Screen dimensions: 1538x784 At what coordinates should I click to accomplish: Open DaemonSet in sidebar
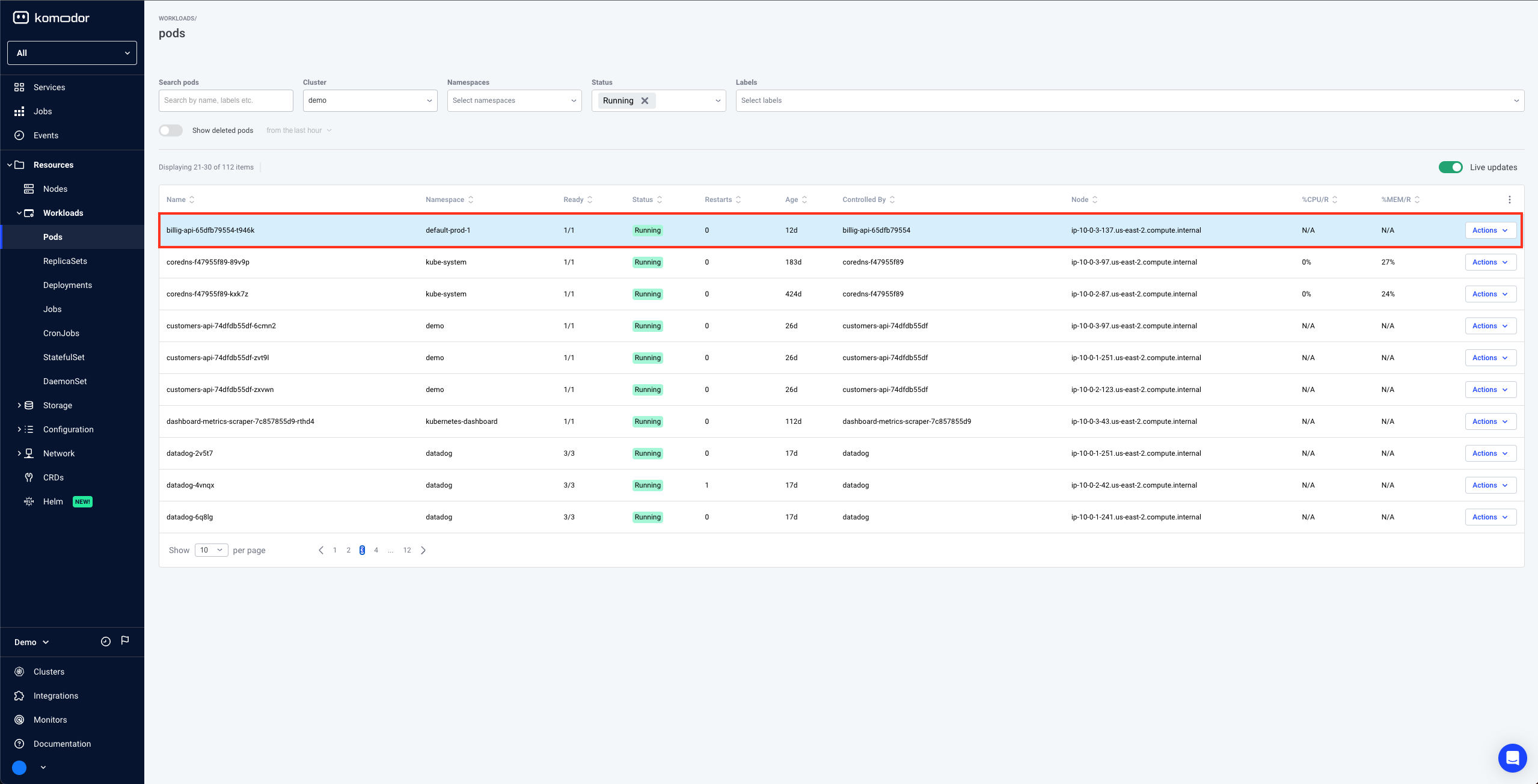pyautogui.click(x=65, y=381)
